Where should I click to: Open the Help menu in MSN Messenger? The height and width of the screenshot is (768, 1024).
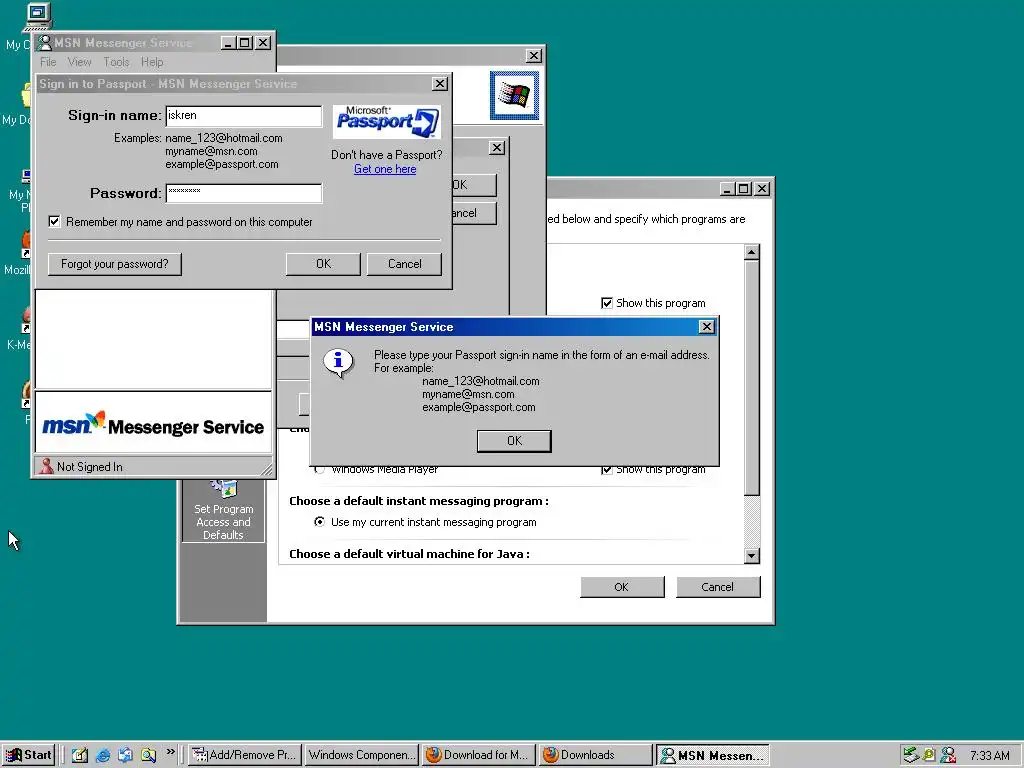[152, 62]
